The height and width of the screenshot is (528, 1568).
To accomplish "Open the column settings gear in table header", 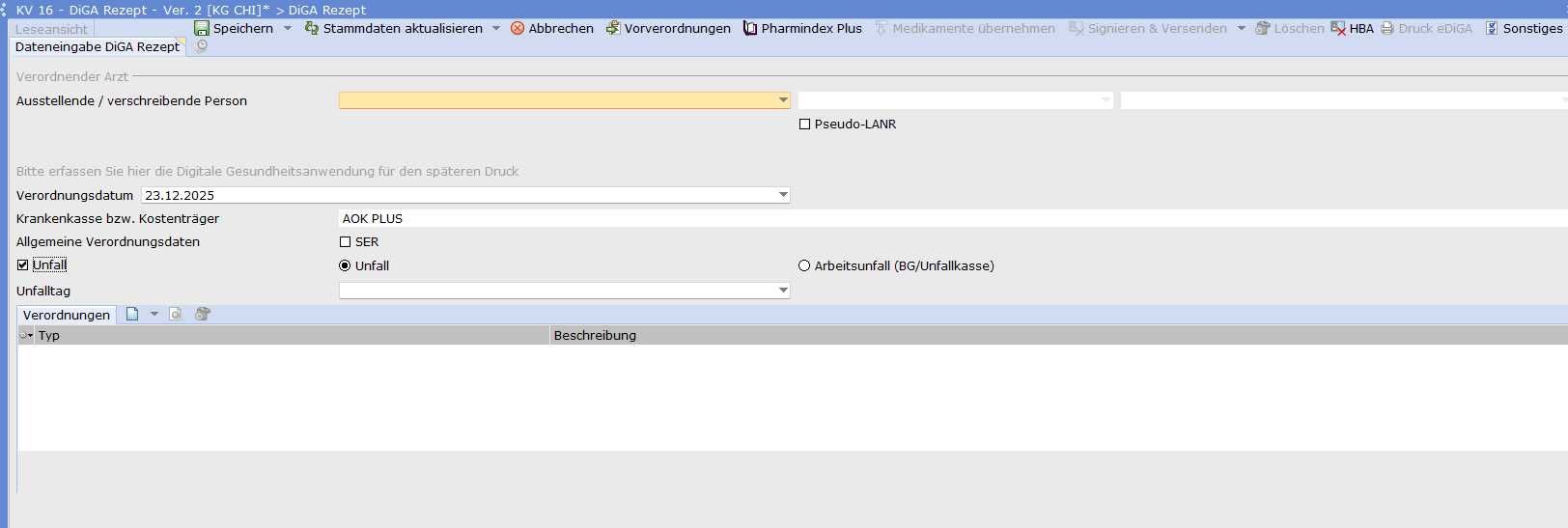I will (x=26, y=335).
